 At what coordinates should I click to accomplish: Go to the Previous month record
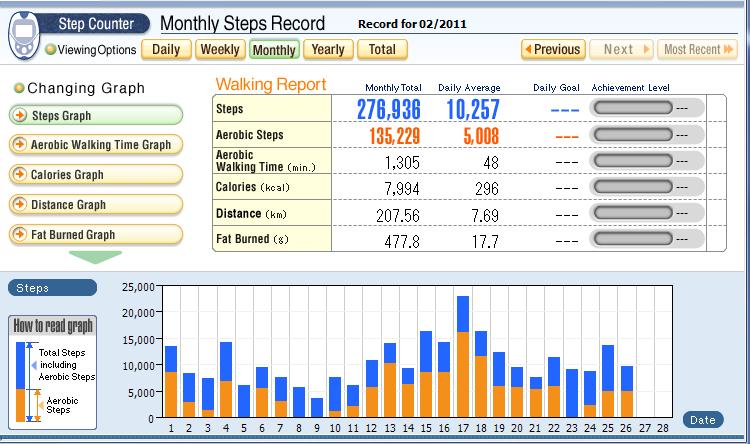(551, 49)
